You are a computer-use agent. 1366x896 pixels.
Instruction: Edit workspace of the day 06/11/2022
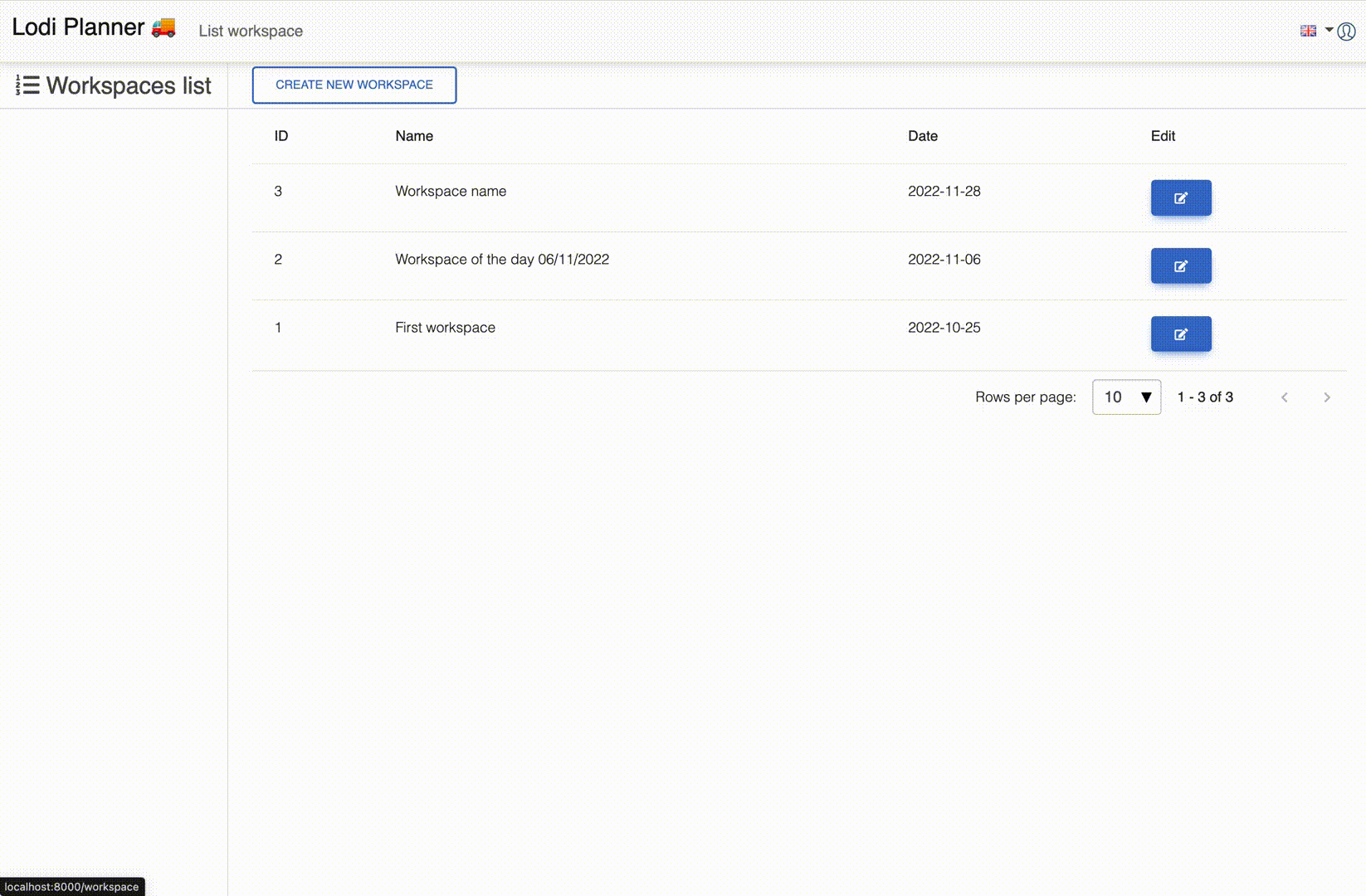click(x=1180, y=266)
